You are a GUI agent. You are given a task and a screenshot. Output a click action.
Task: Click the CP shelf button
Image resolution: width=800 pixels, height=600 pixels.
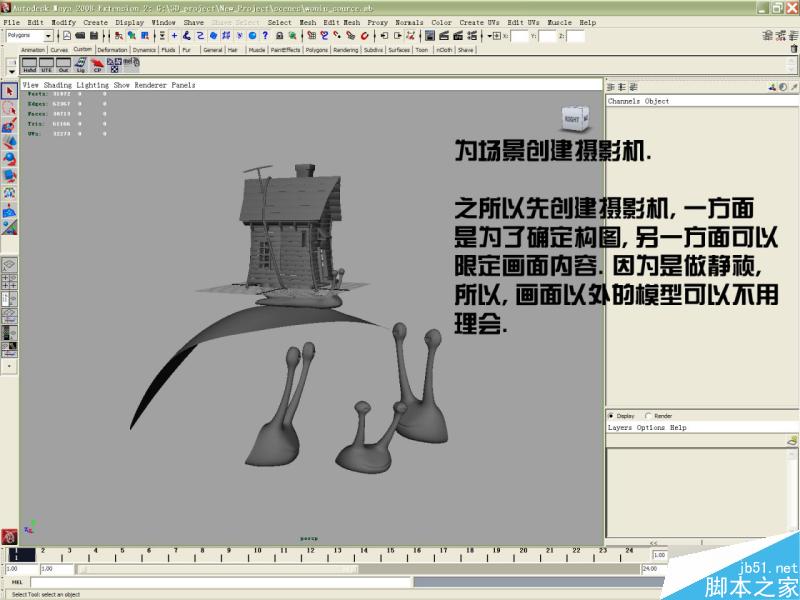tap(97, 65)
